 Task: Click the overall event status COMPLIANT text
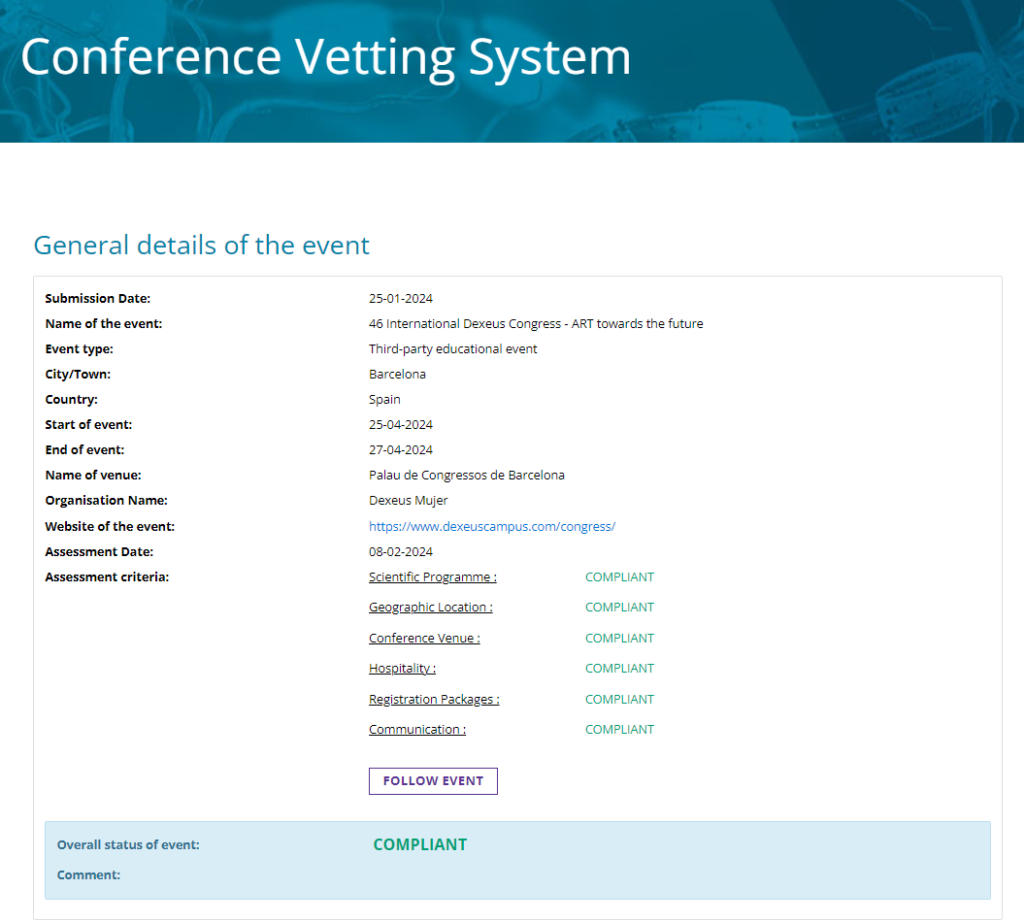click(x=420, y=844)
